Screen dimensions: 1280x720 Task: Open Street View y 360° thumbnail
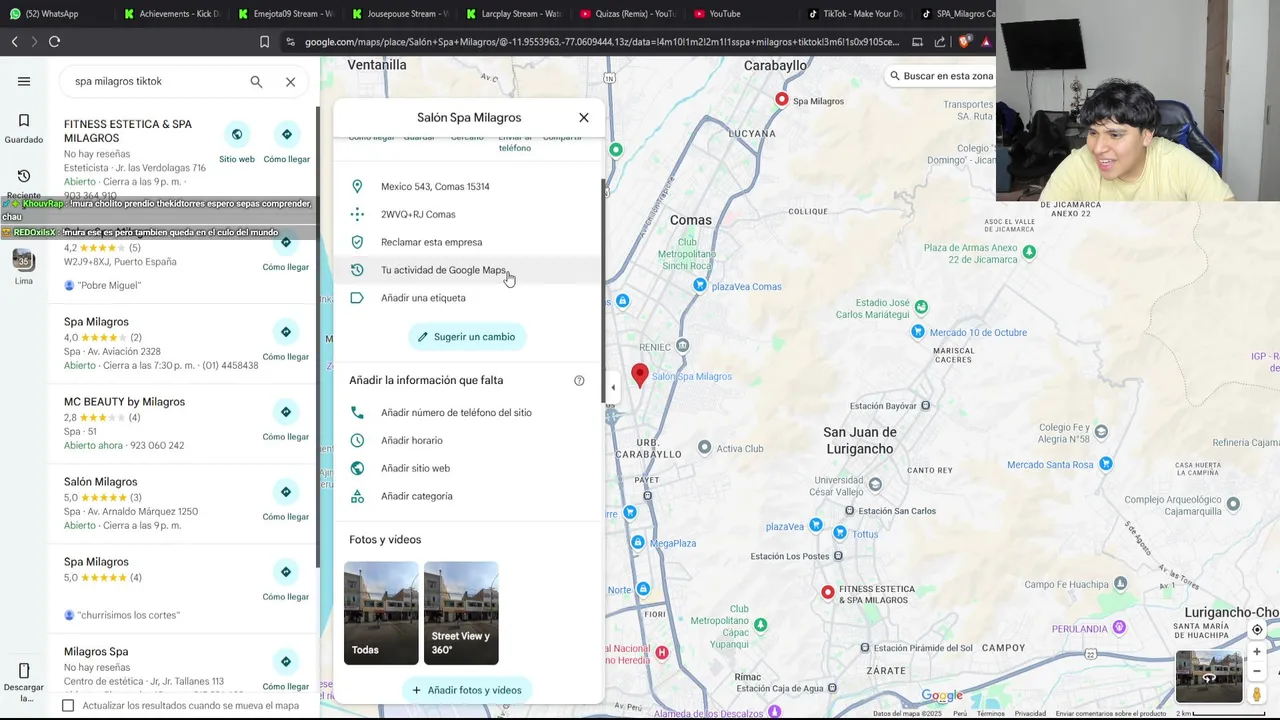pyautogui.click(x=461, y=613)
